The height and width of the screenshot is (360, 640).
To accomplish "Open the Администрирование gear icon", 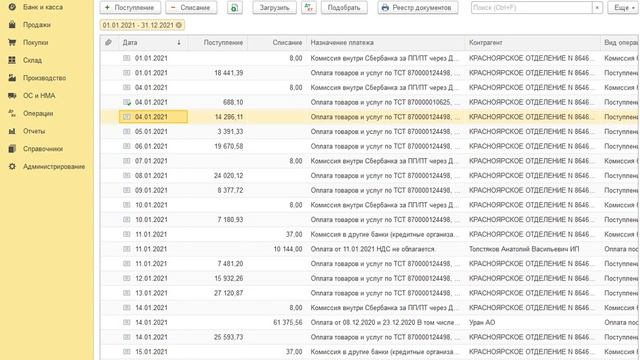I will pos(12,167).
